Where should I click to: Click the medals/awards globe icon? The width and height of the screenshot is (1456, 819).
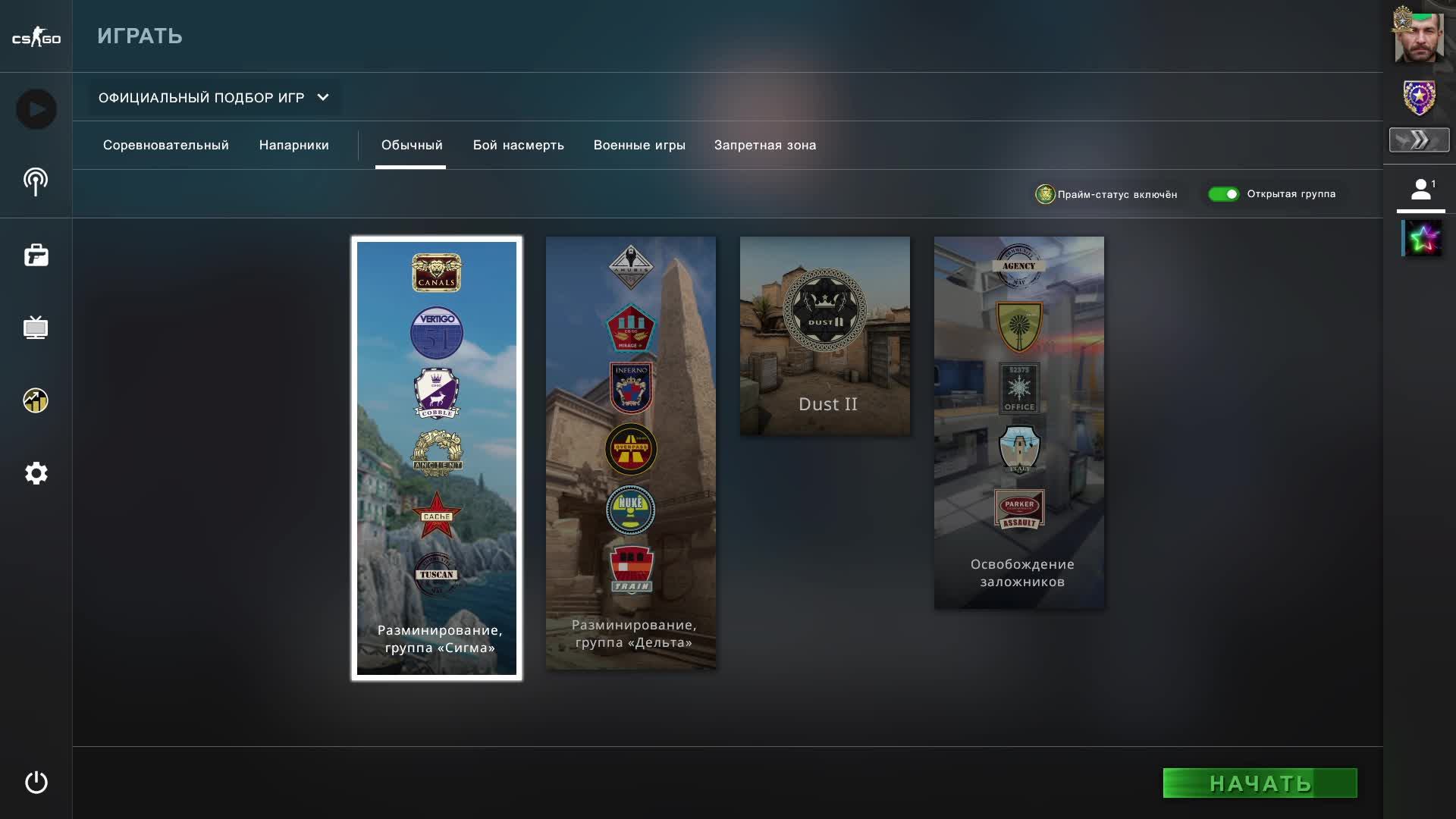(x=35, y=400)
